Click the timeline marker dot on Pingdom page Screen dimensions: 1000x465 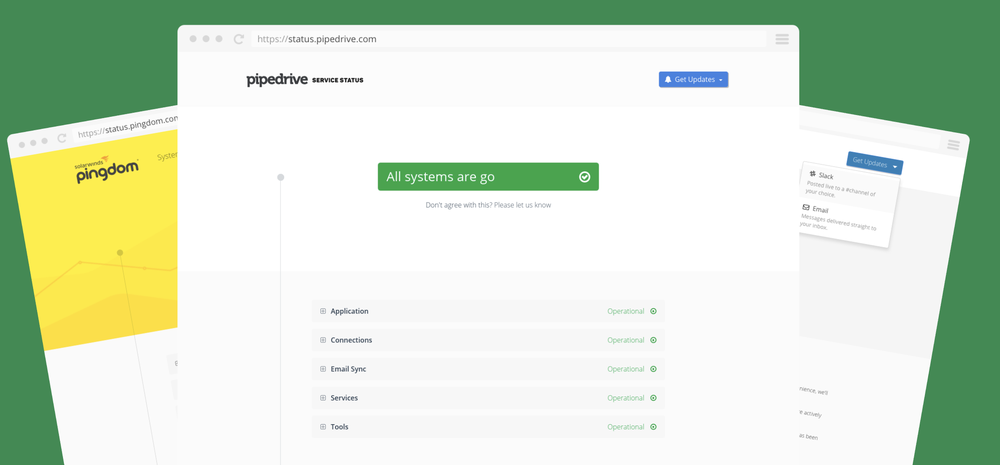tap(120, 253)
